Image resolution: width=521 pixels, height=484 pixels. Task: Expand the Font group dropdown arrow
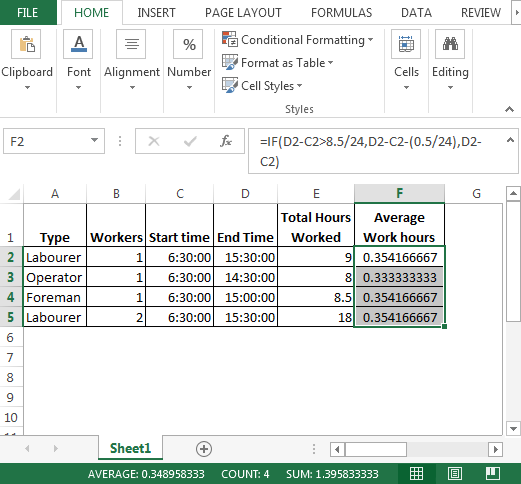[78, 88]
